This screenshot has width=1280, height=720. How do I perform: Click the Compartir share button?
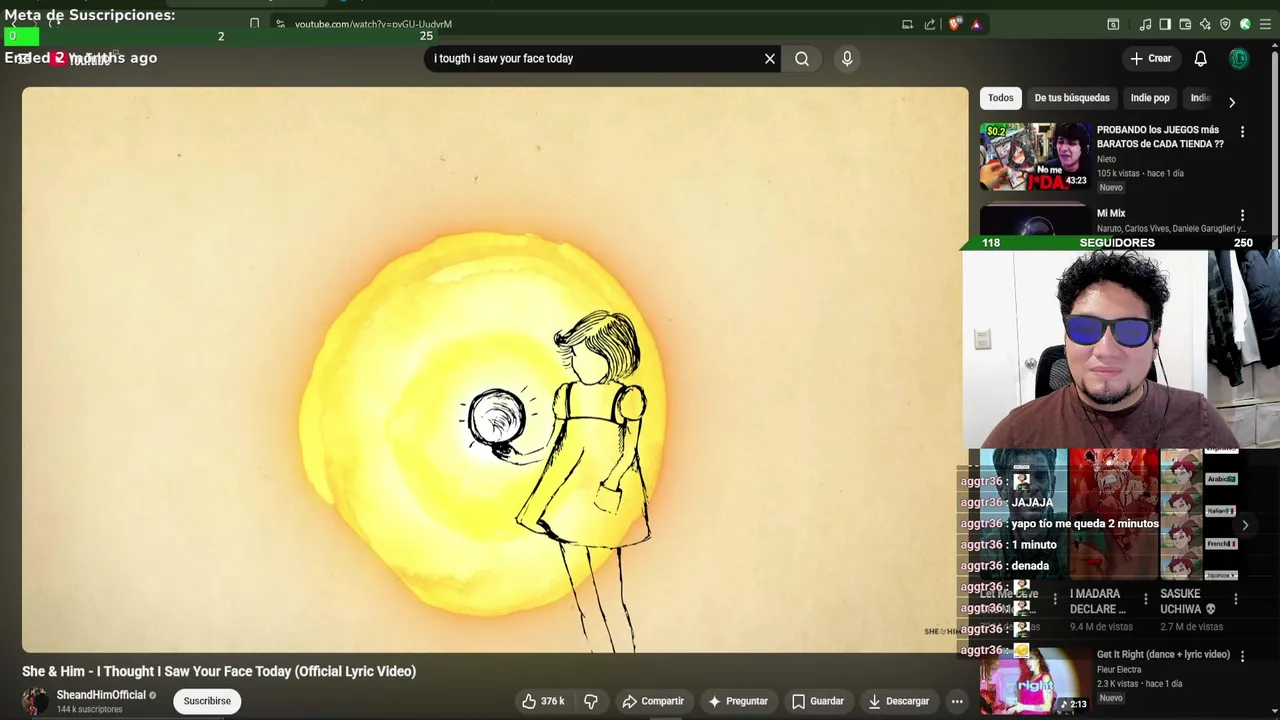(x=653, y=701)
